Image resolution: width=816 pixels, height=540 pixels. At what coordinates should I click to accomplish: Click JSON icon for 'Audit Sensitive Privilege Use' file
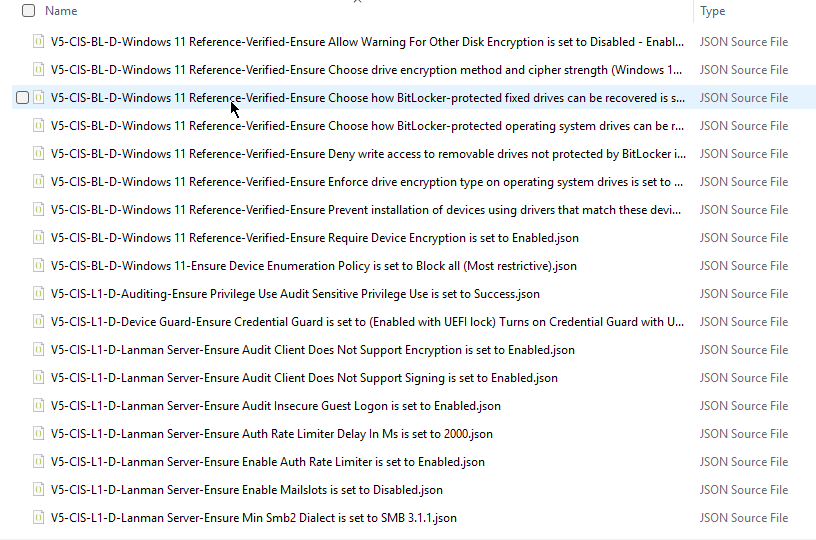[39, 294]
